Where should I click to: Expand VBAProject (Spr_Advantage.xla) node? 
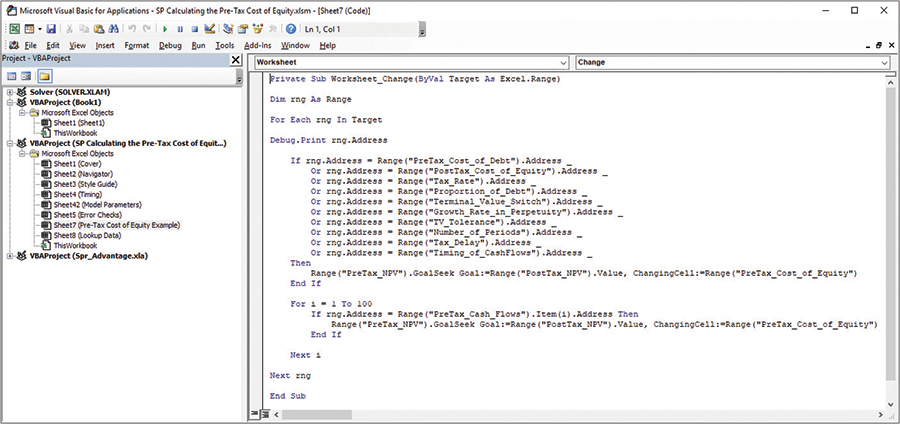click(x=9, y=256)
